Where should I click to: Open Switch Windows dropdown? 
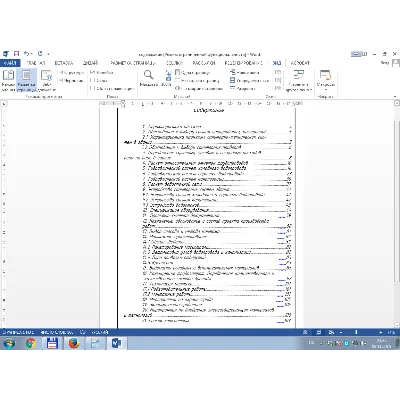[x=298, y=80]
